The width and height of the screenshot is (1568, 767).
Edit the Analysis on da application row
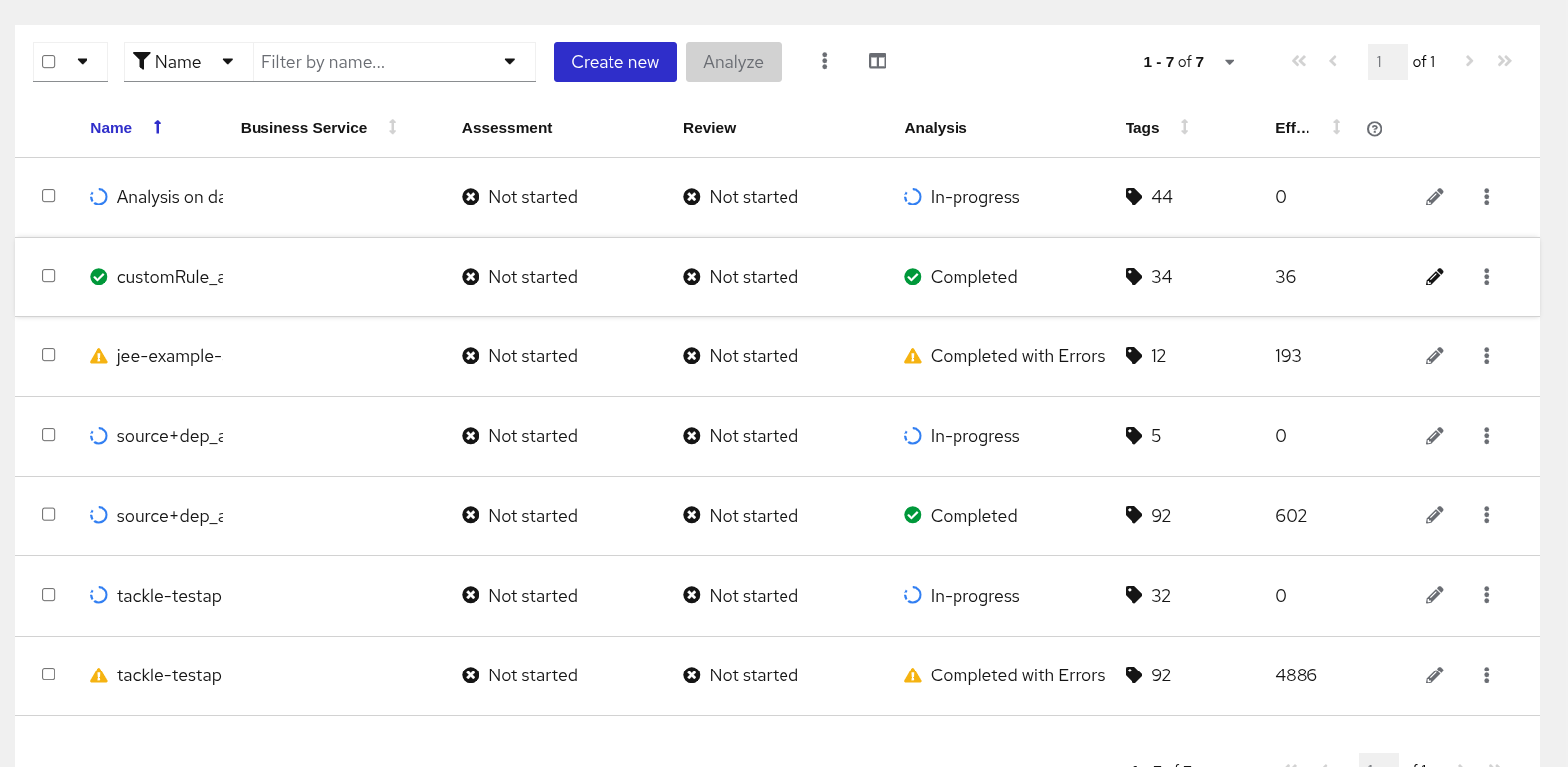click(1434, 197)
